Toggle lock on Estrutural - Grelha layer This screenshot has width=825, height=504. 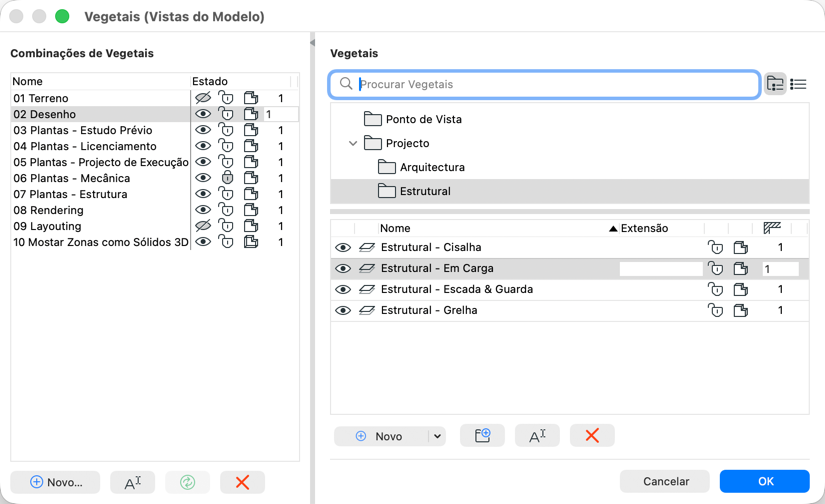(716, 310)
